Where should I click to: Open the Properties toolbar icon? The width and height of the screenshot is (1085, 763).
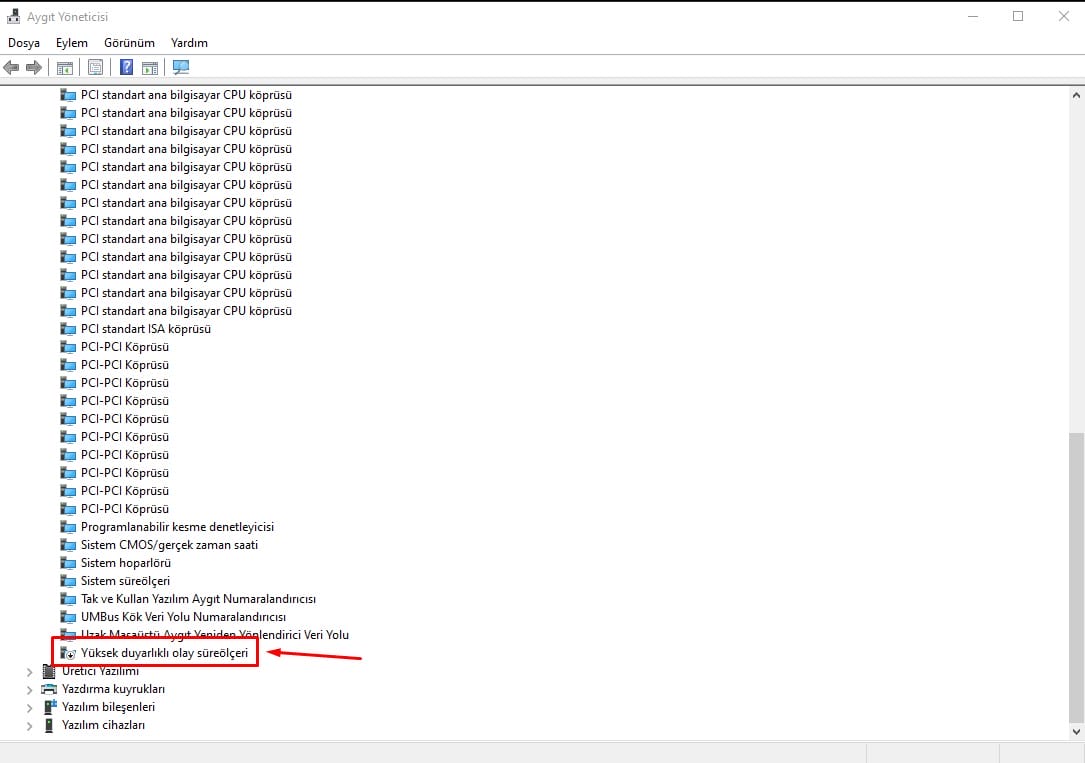(x=95, y=68)
